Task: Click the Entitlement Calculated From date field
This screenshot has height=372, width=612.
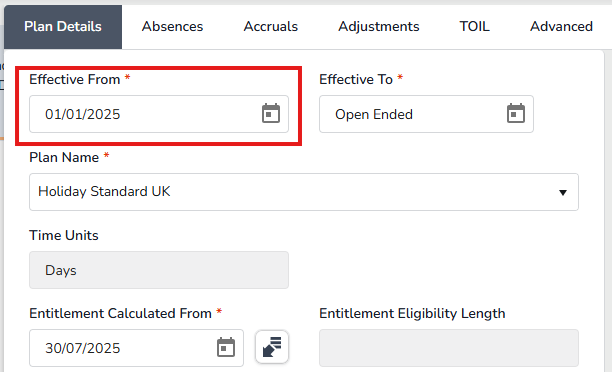Action: pos(136,348)
